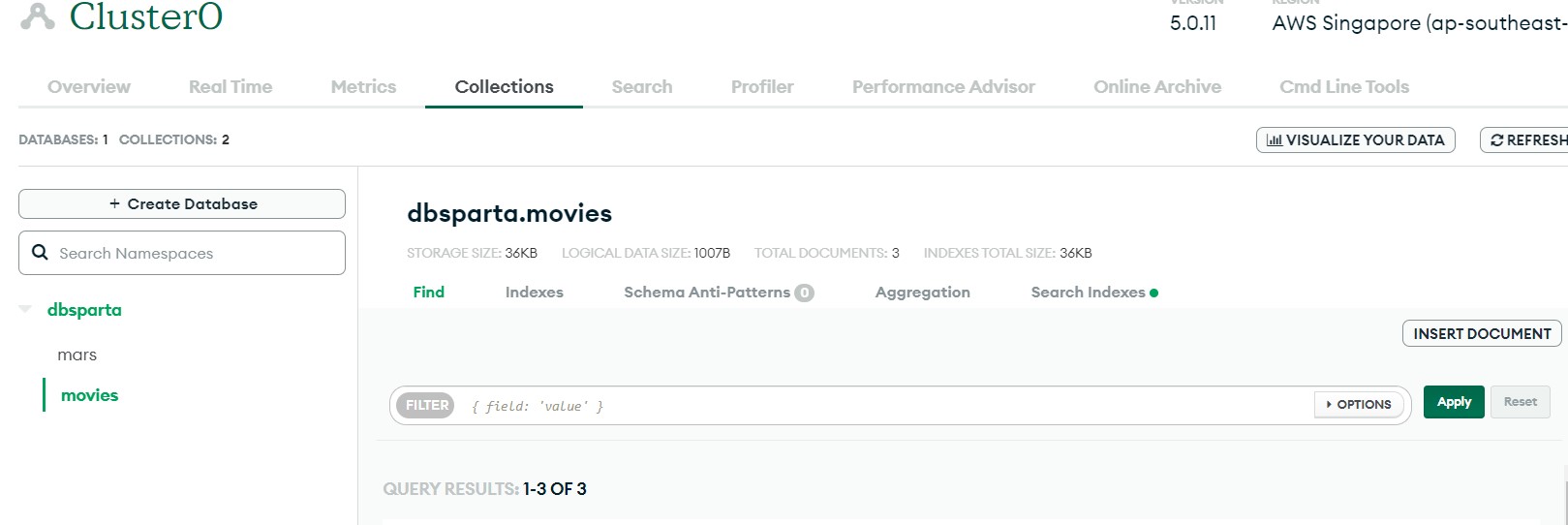Viewport: 1568px width, 525px height.
Task: Click the Insert Document button
Action: pyautogui.click(x=1482, y=333)
